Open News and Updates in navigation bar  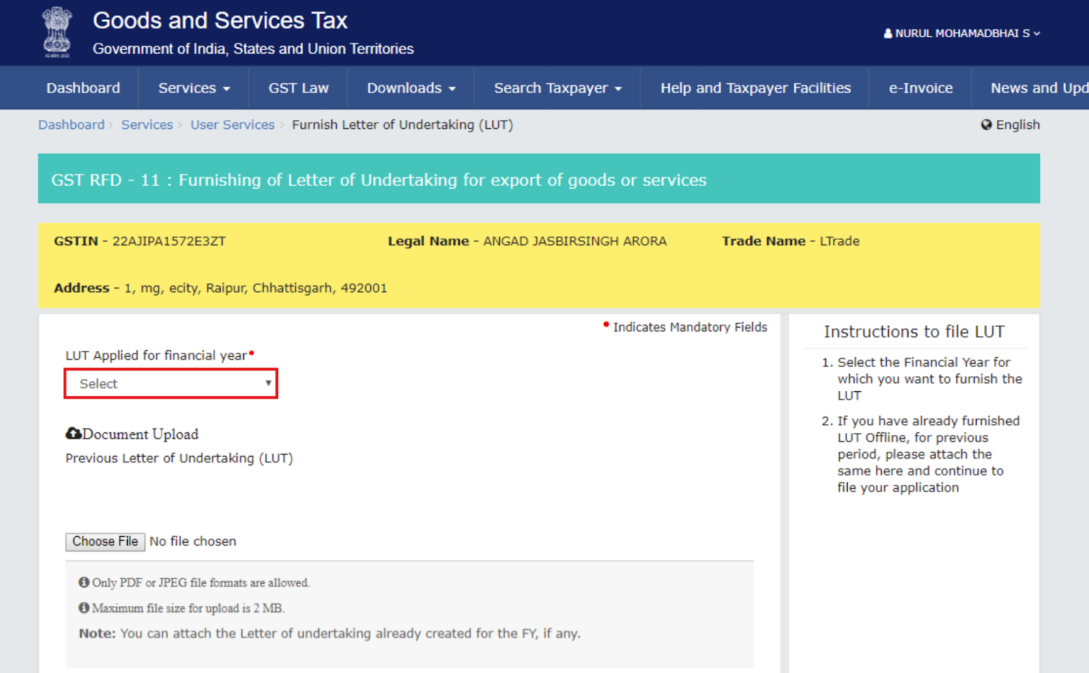coord(1038,88)
